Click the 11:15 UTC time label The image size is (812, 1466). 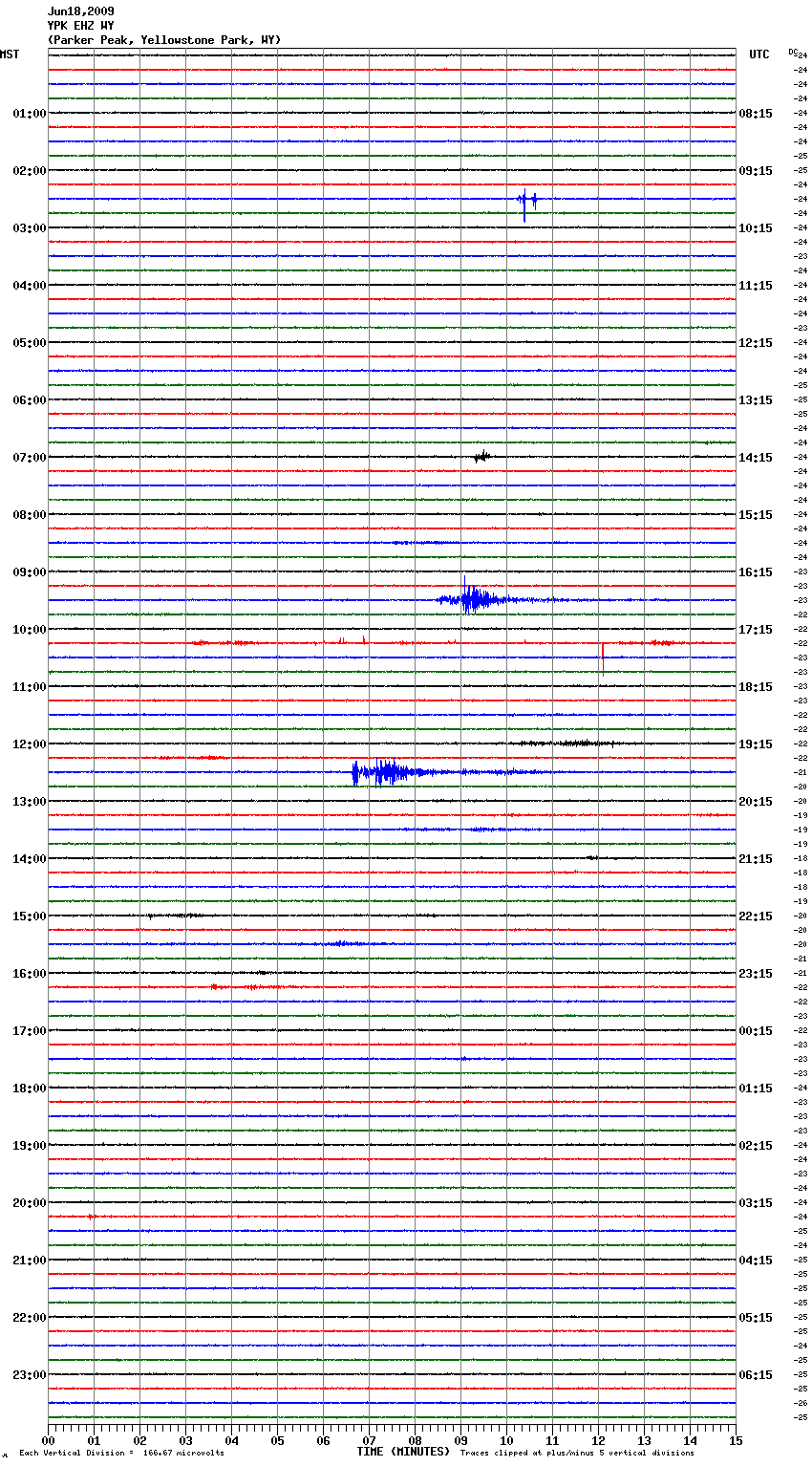[x=756, y=286]
